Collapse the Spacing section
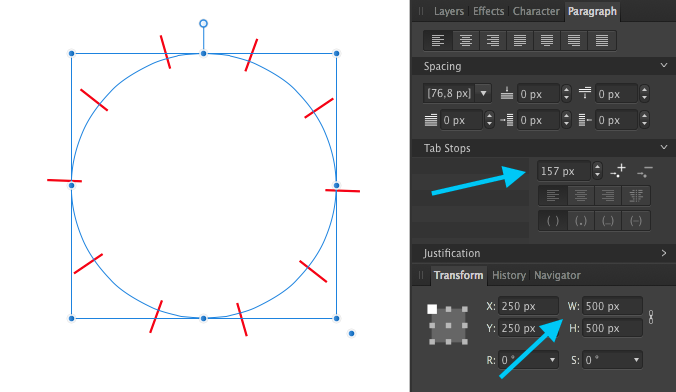Viewport: 676px width, 392px height. [x=663, y=66]
